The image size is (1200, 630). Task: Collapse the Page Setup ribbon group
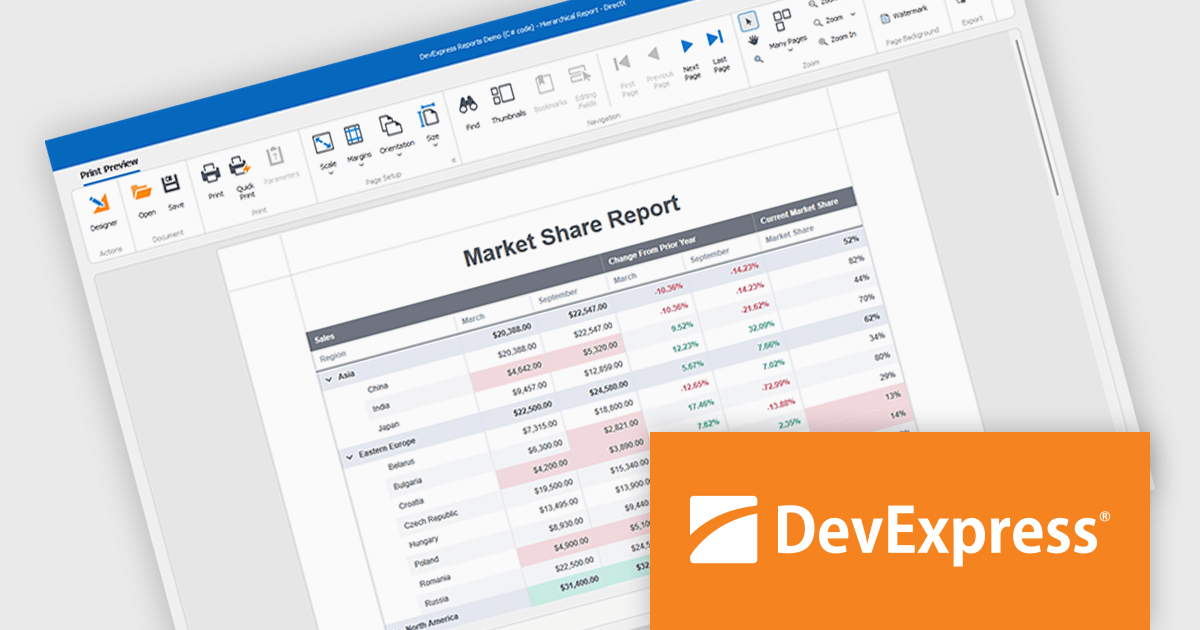[454, 159]
